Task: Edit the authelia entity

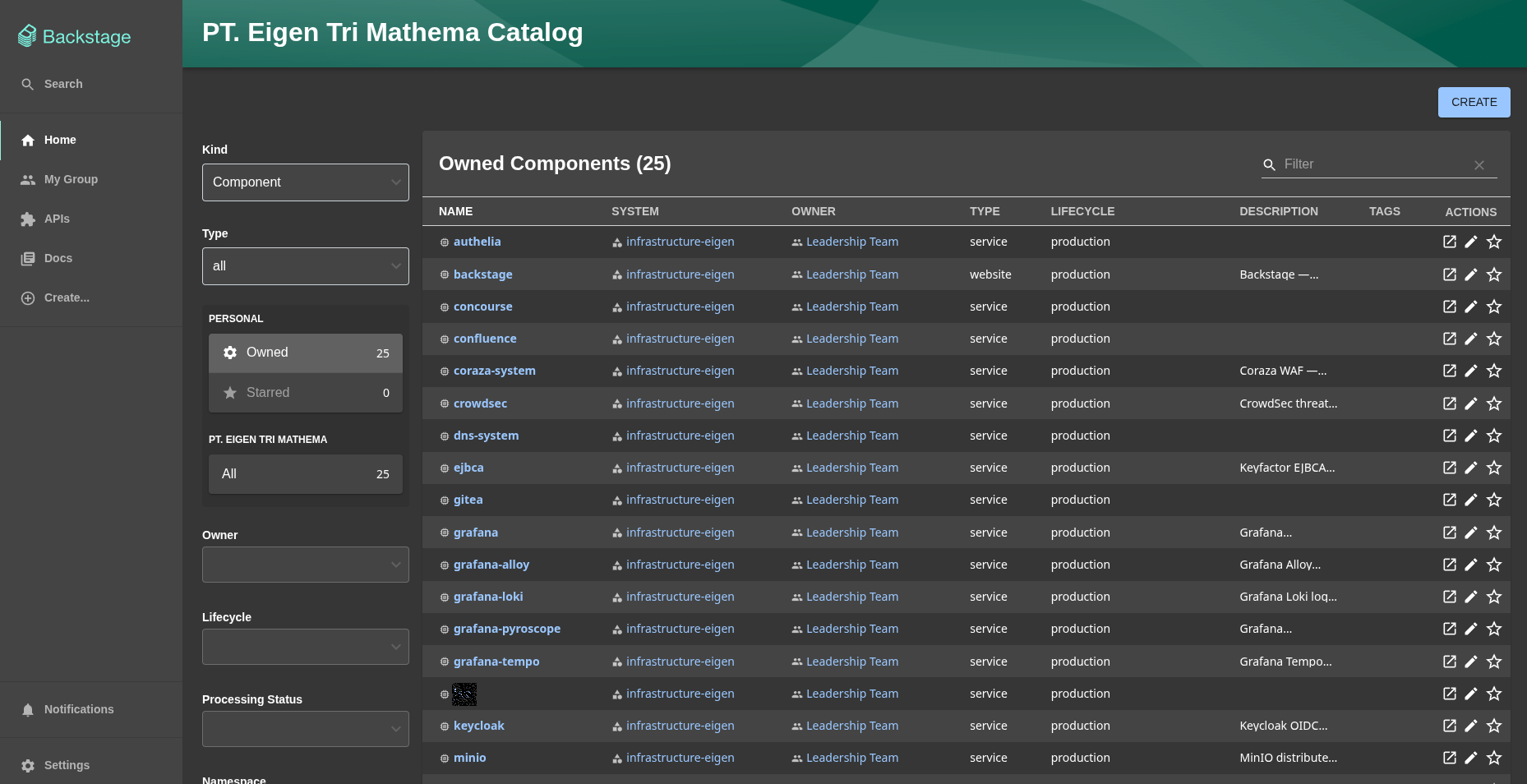Action: [x=1471, y=242]
